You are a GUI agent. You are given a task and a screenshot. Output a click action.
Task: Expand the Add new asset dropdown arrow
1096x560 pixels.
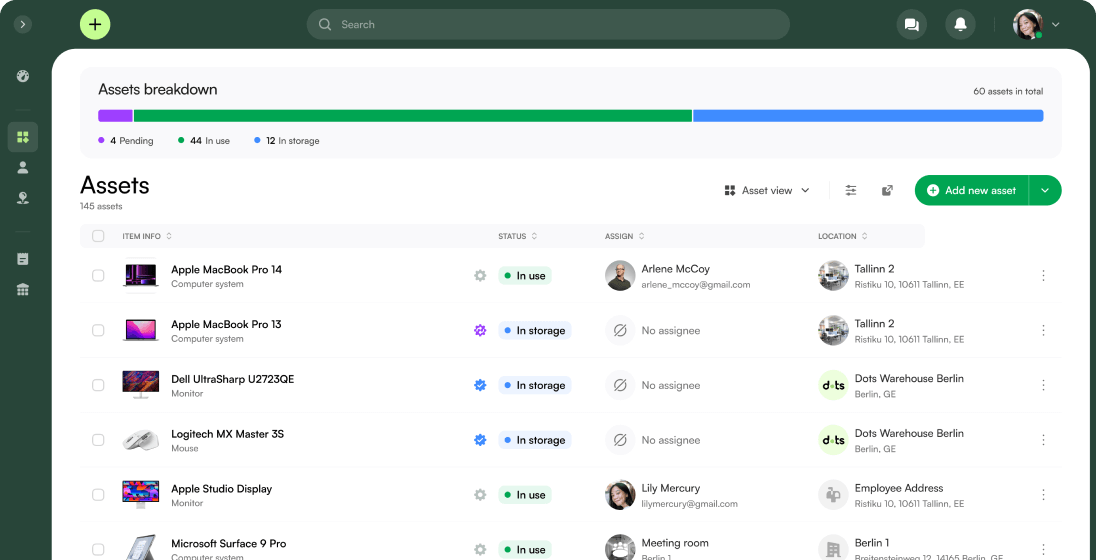1045,190
